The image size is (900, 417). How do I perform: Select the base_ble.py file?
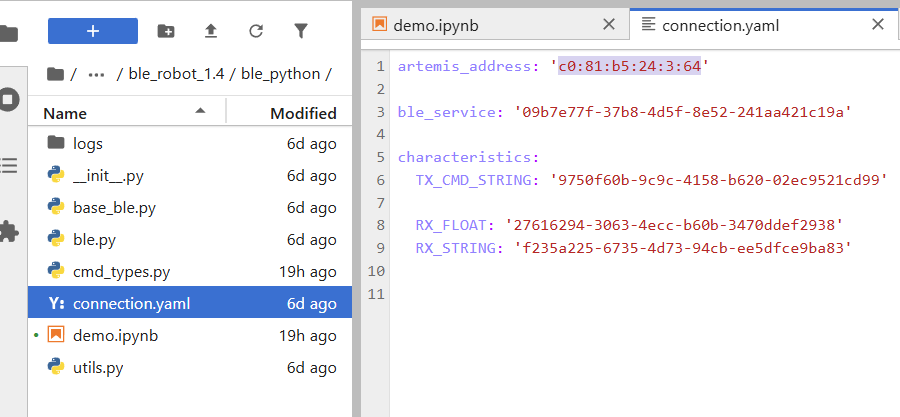[114, 208]
